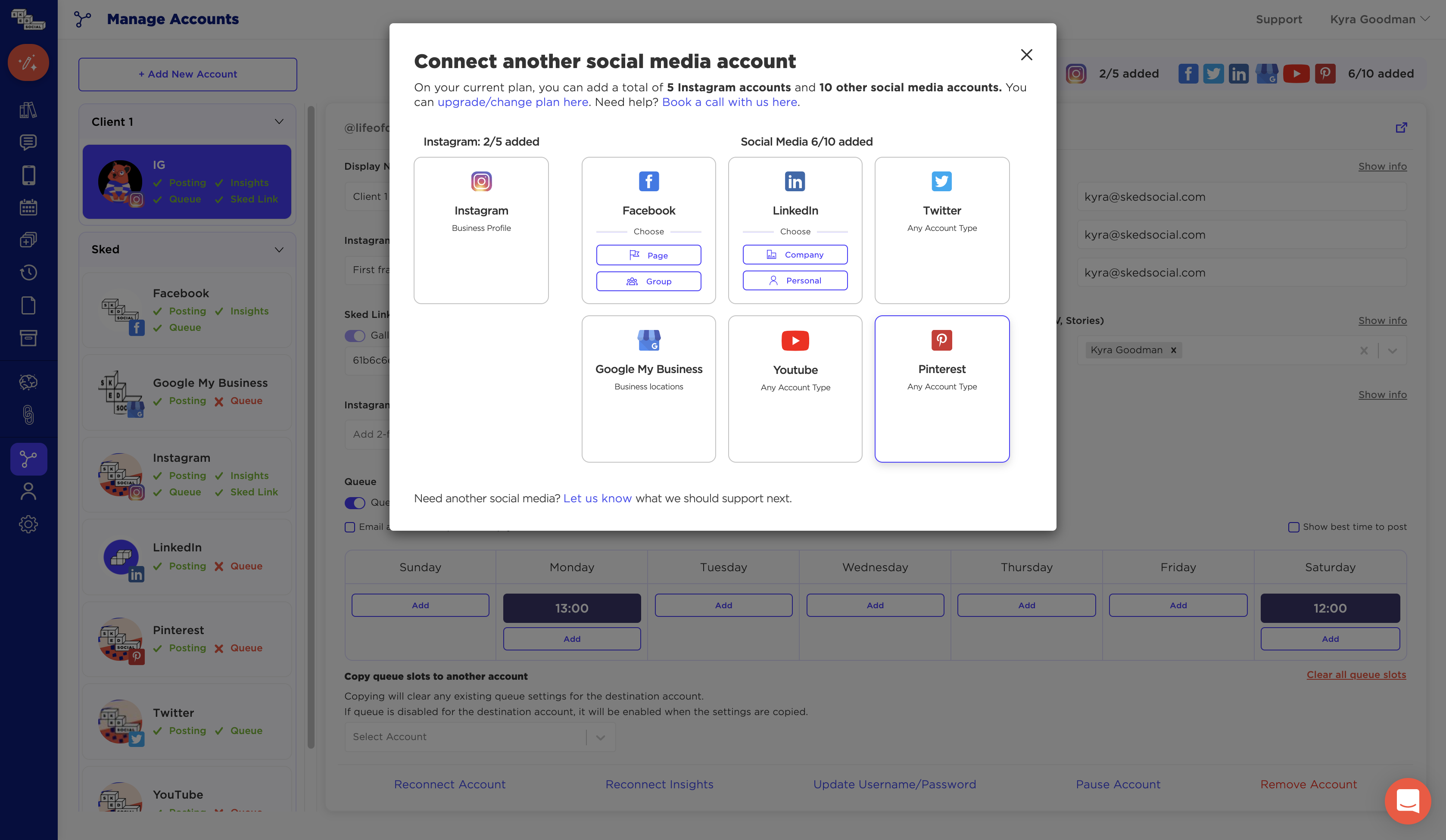Open the live chat bubble
The width and height of the screenshot is (1446, 840).
tap(1408, 801)
